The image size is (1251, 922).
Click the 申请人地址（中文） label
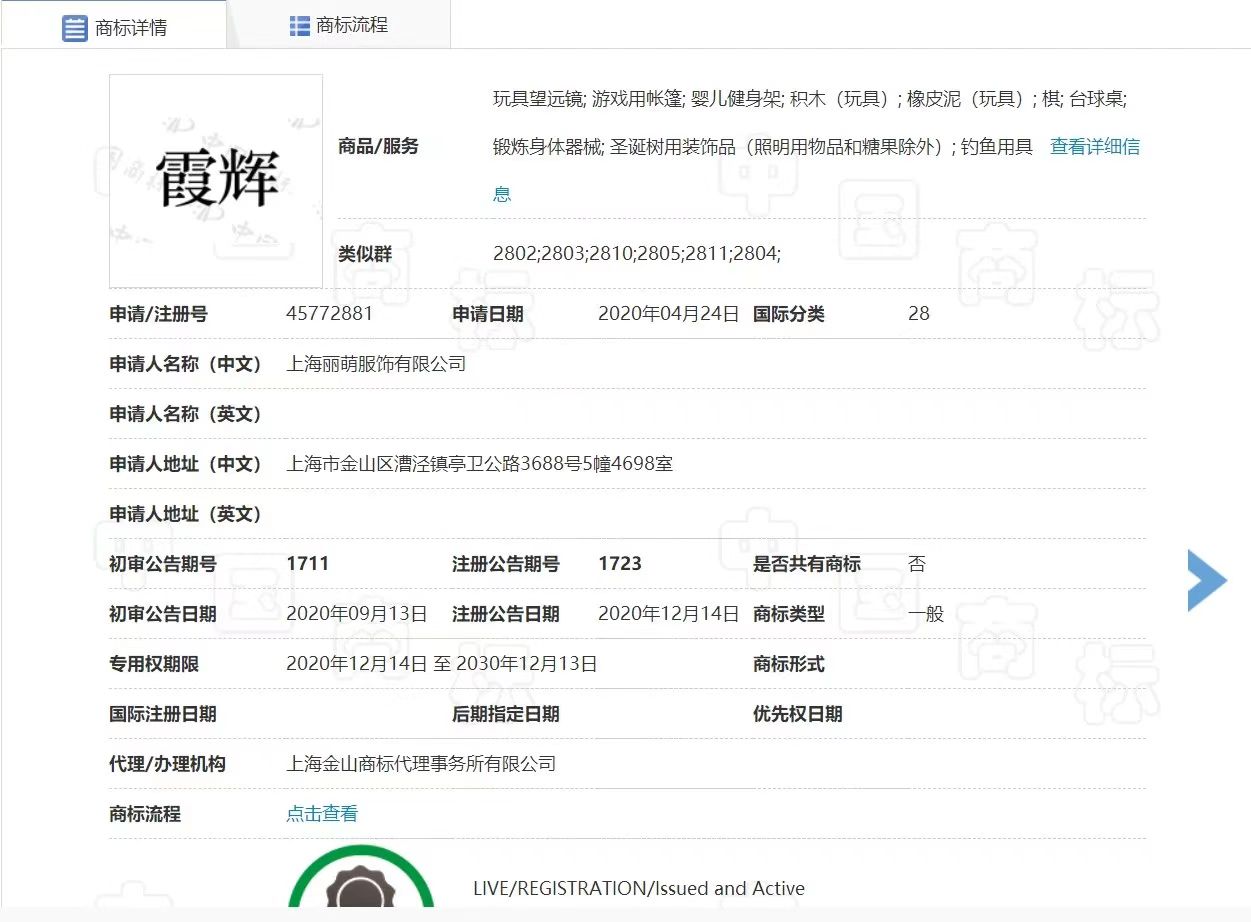click(185, 464)
